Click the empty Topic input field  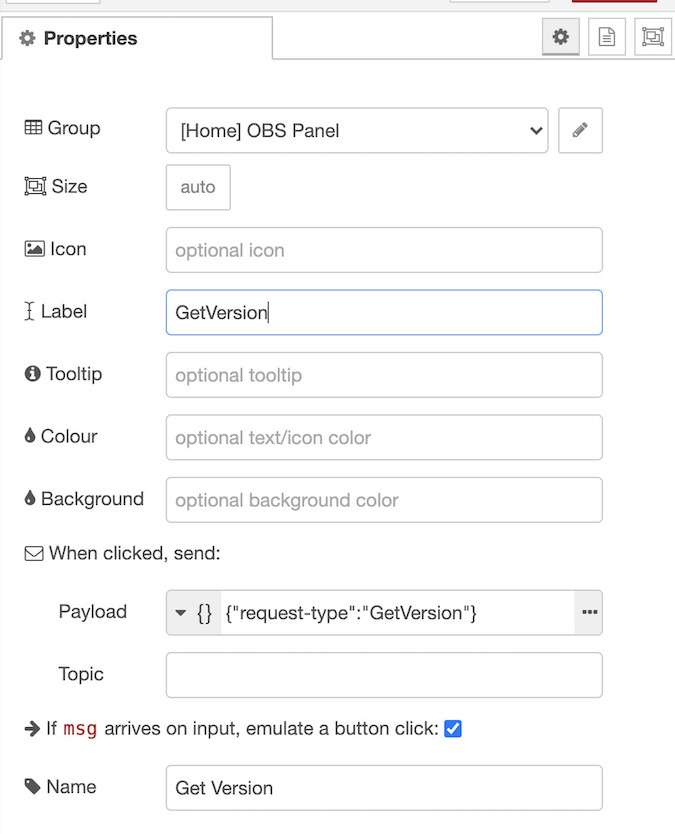383,675
